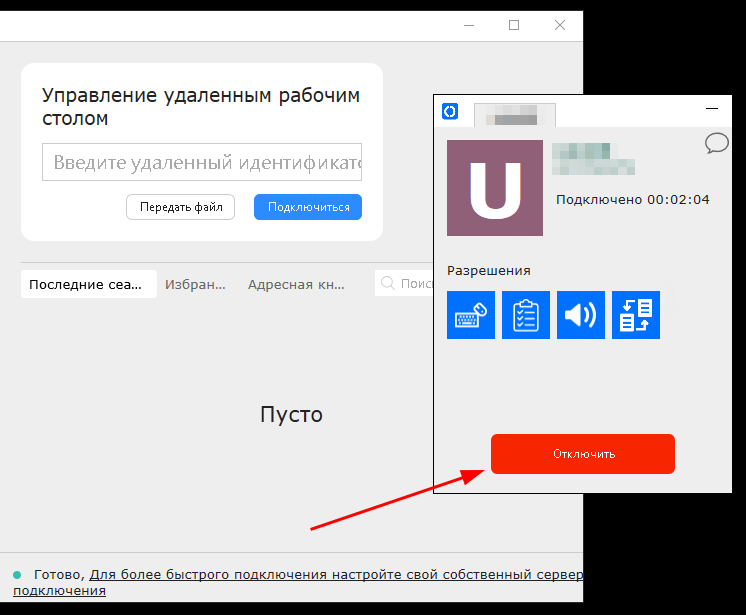Screen dimensions: 746x615
Task: Switch to the Избранное tab
Action: coord(195,284)
